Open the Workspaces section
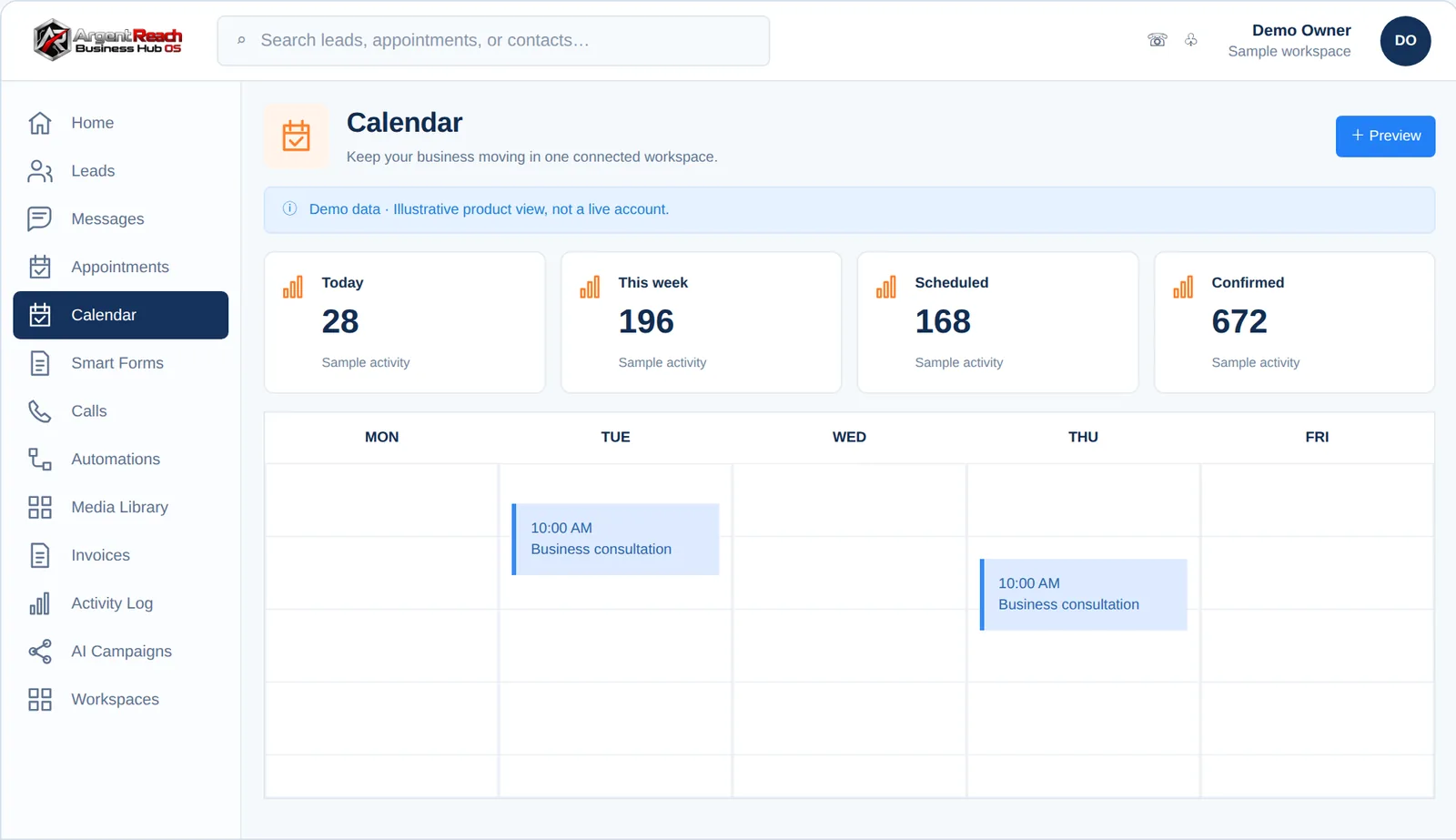1456x840 pixels. (121, 699)
